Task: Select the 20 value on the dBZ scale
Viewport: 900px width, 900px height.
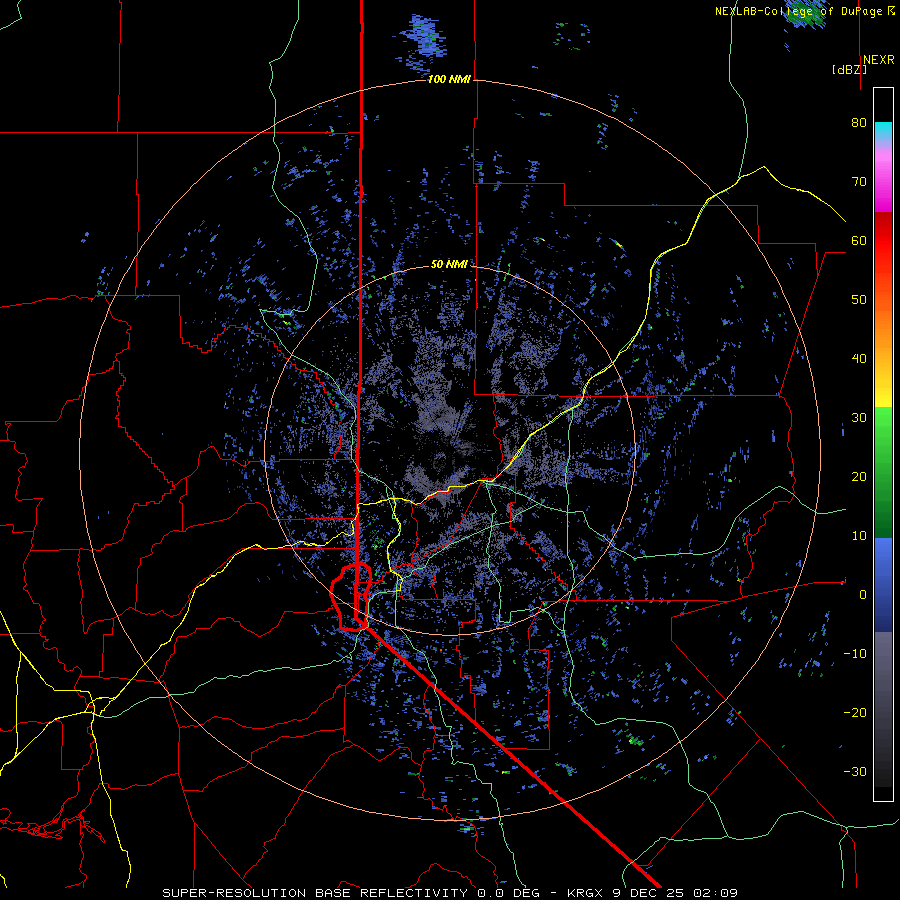Action: (x=859, y=477)
